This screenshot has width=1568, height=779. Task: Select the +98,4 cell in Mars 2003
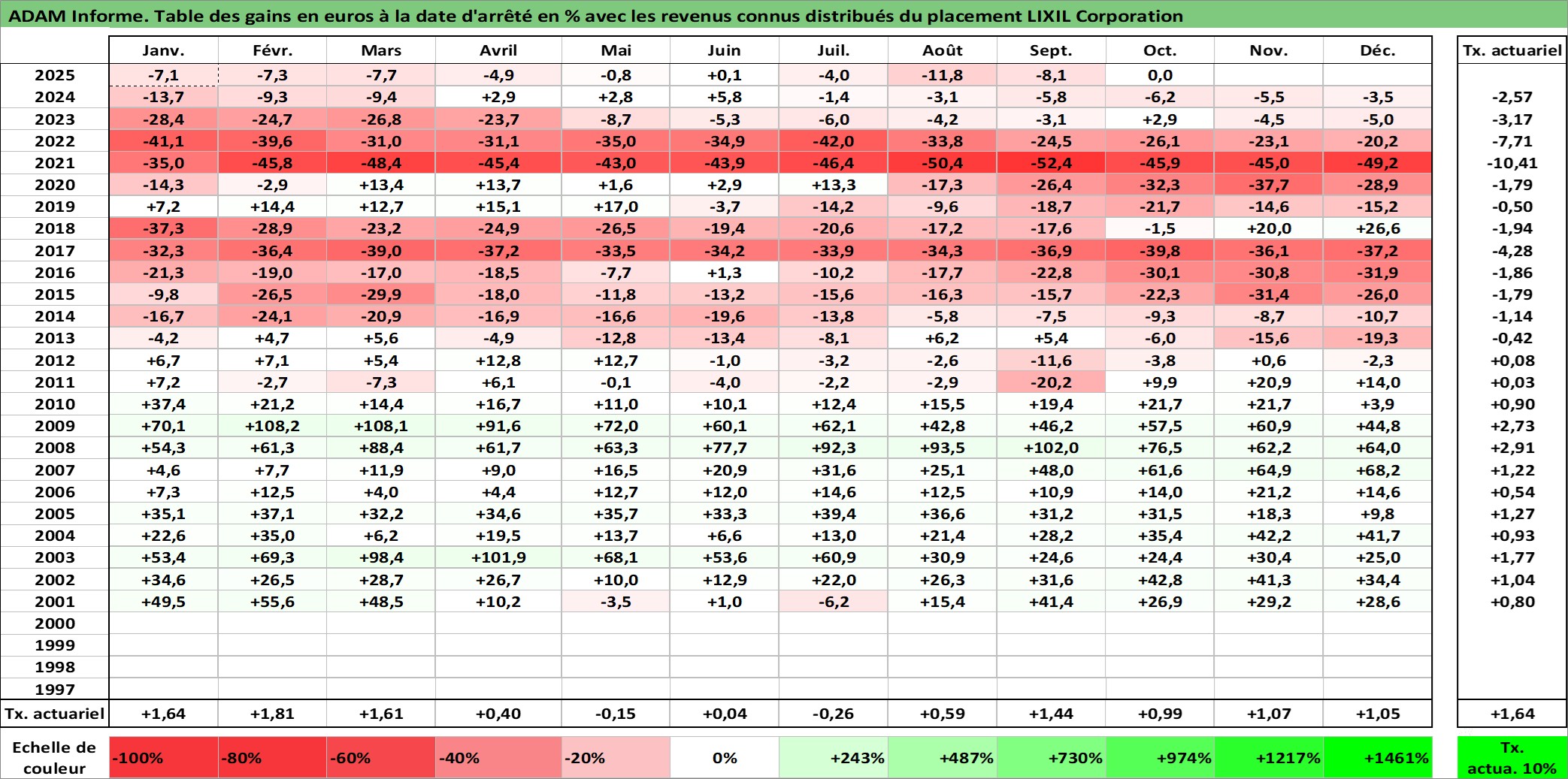[381, 557]
